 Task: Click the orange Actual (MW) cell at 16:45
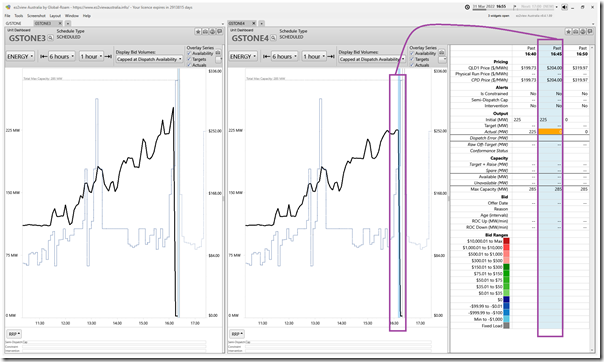[x=550, y=132]
